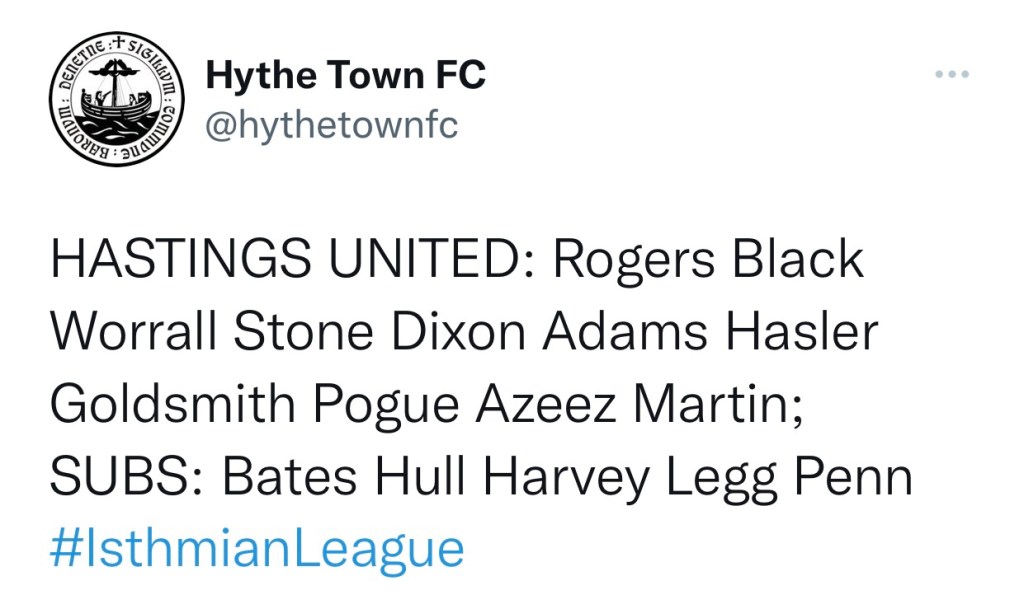Click the name Dixon in the tweet
The height and width of the screenshot is (609, 1024).
click(456, 334)
